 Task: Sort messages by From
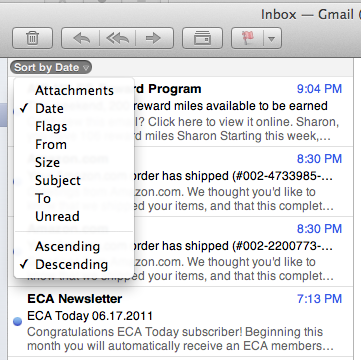click(x=74, y=144)
